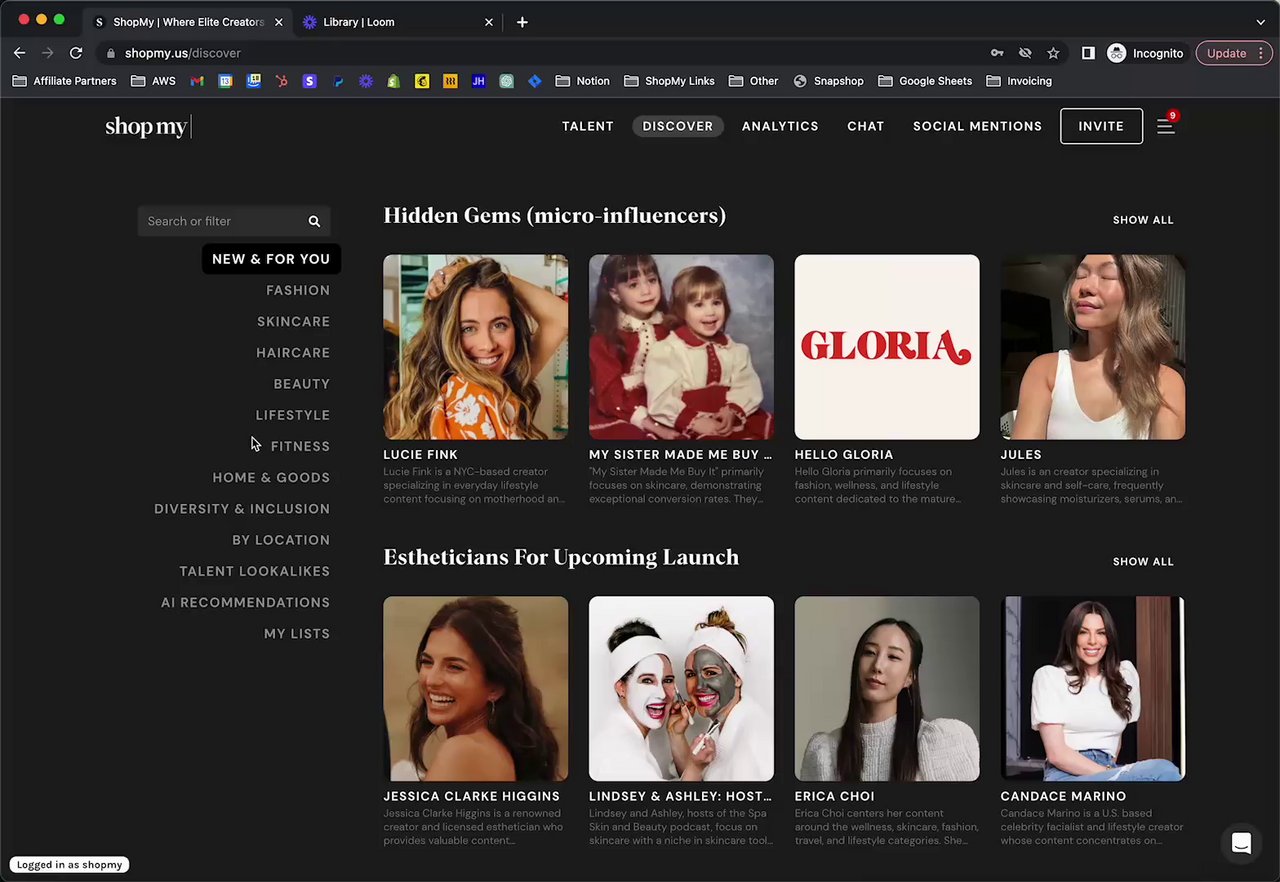Open the HubSpot bookmark icon
Image resolution: width=1280 pixels, height=882 pixels.
click(281, 81)
